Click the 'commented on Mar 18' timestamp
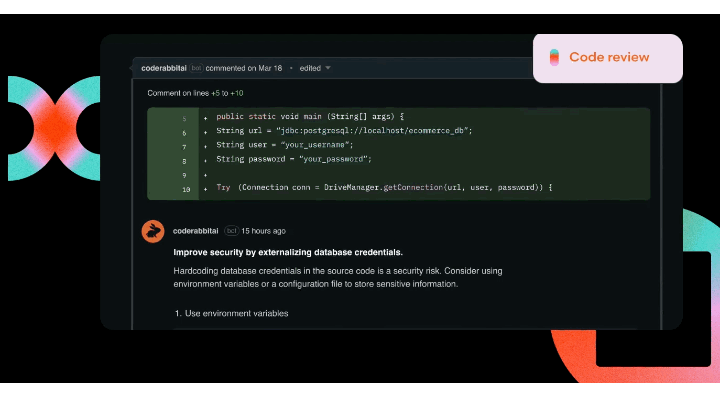This screenshot has width=720, height=405. tap(245, 68)
